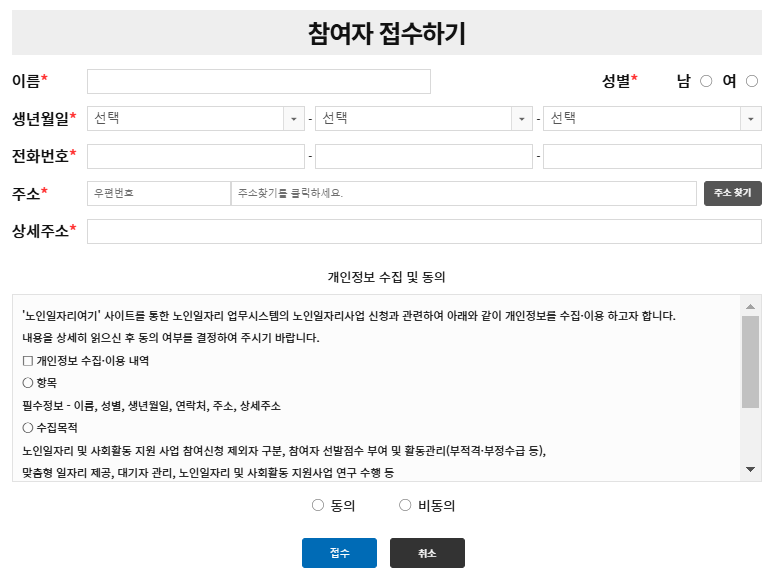Open the birth year 선택 dropdown

click(x=196, y=119)
